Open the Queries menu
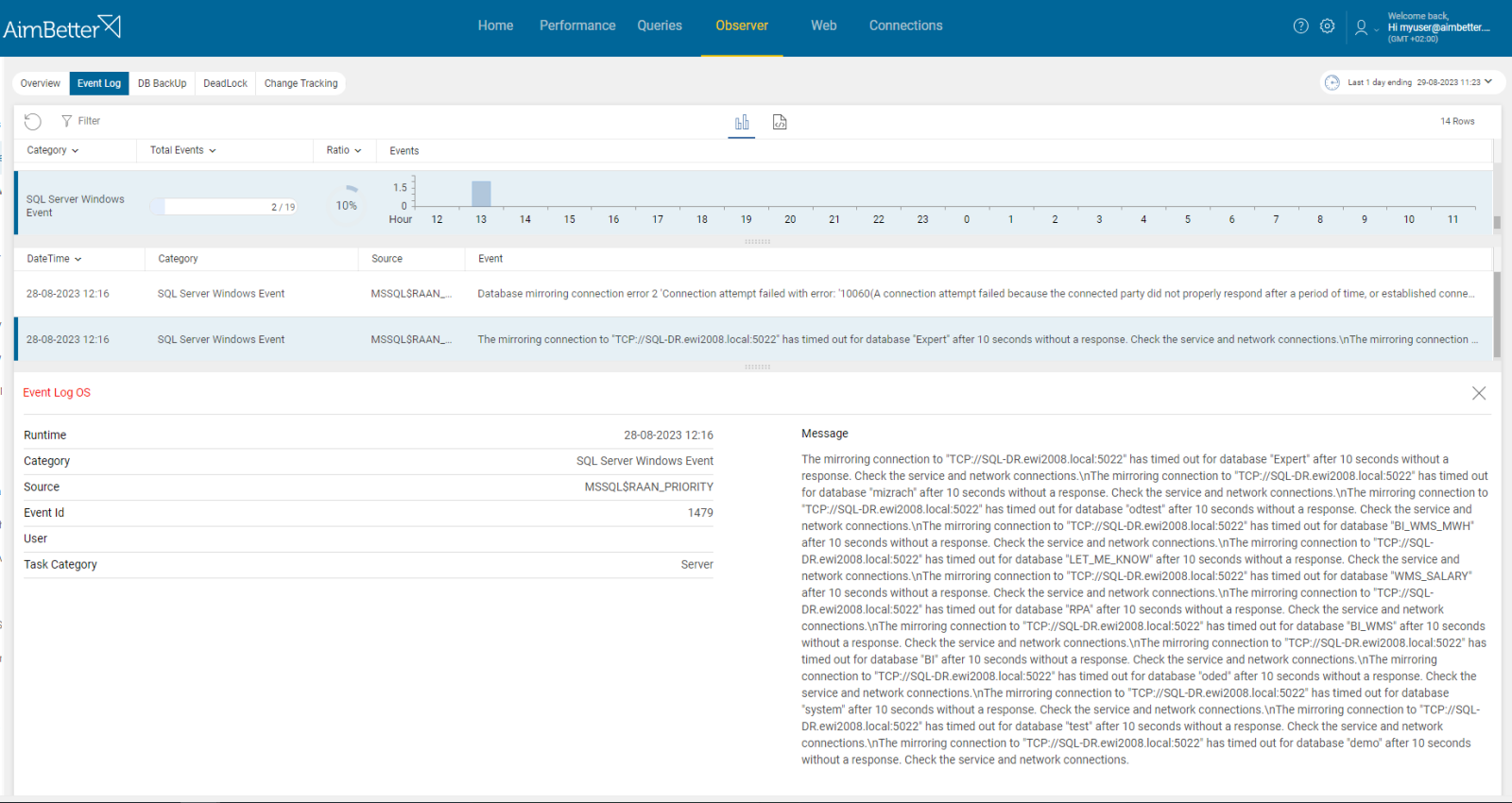 click(660, 26)
